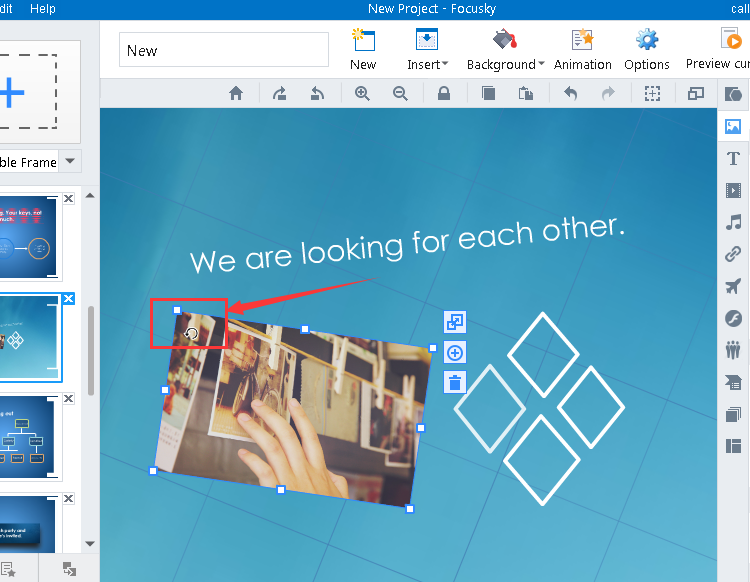Click the zoom in magnifier icon
750x582 pixels.
362,93
